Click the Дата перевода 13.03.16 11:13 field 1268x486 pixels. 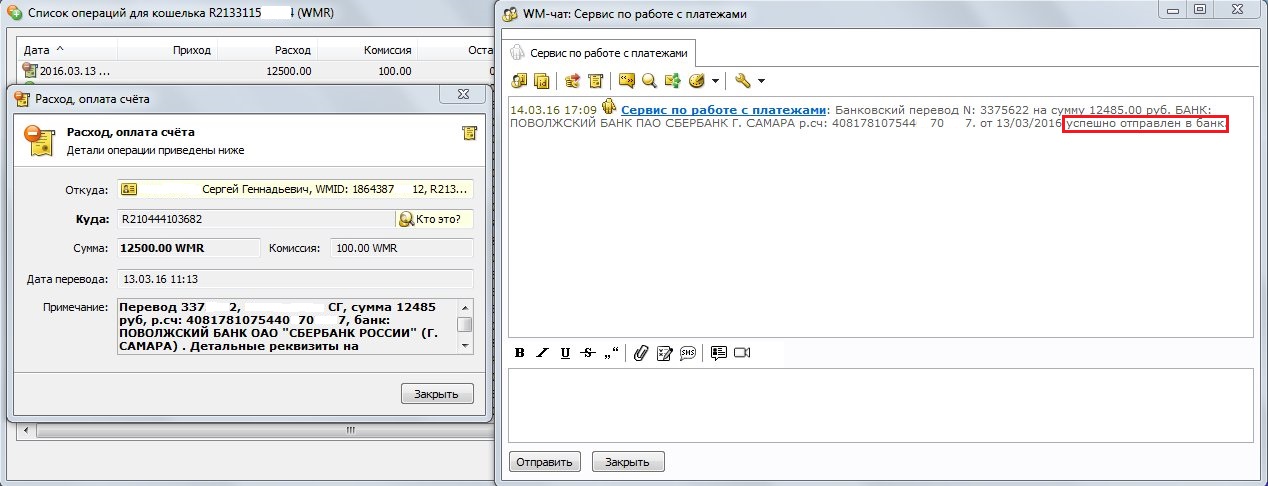click(x=295, y=279)
